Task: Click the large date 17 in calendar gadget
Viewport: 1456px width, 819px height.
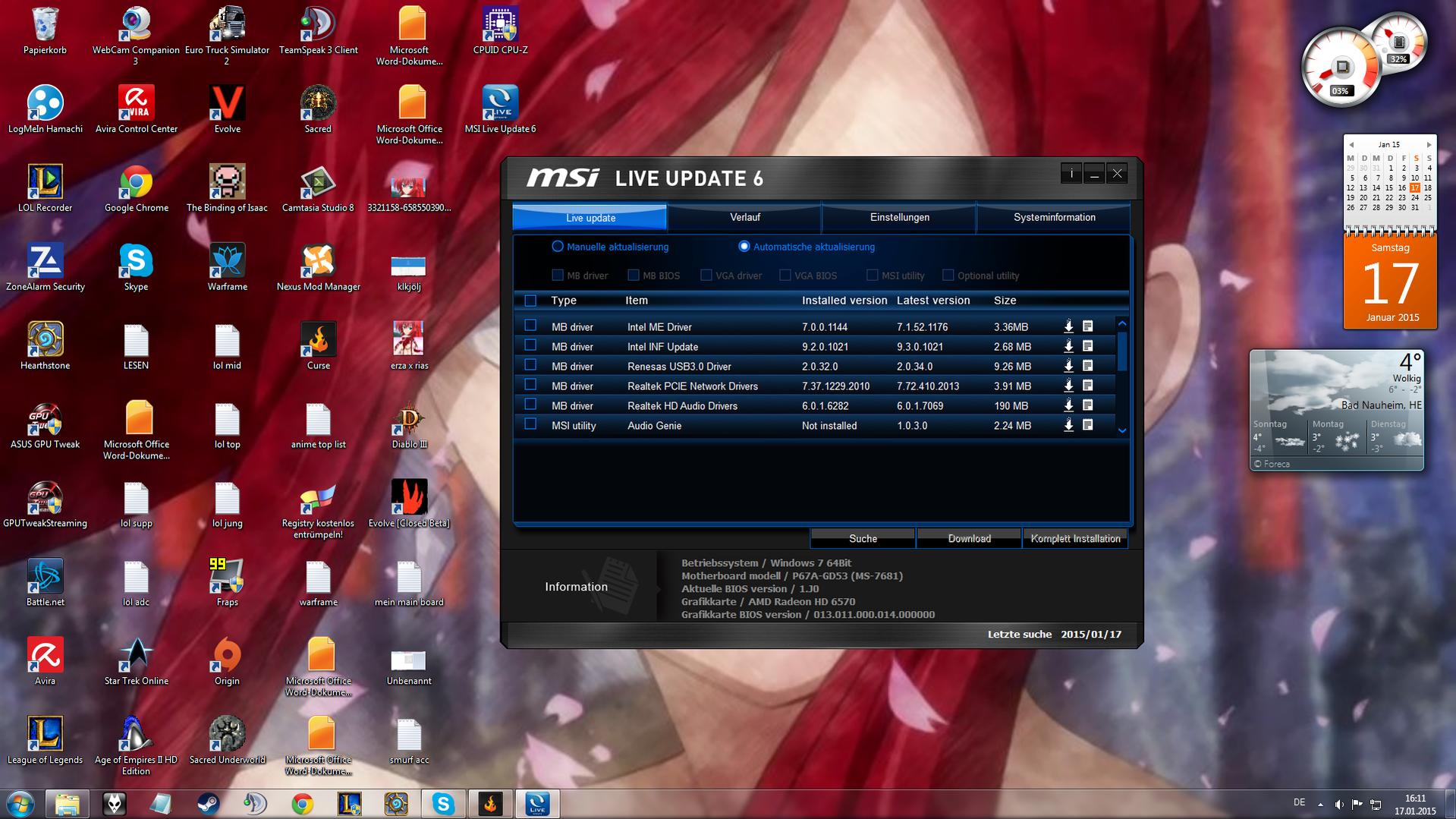Action: point(1390,283)
